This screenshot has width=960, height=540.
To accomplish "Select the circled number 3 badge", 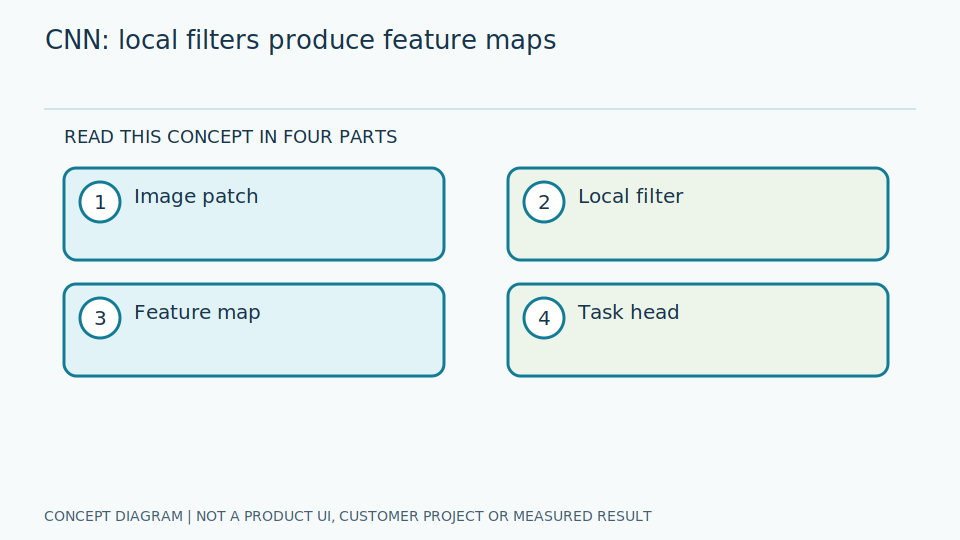I will [100, 318].
